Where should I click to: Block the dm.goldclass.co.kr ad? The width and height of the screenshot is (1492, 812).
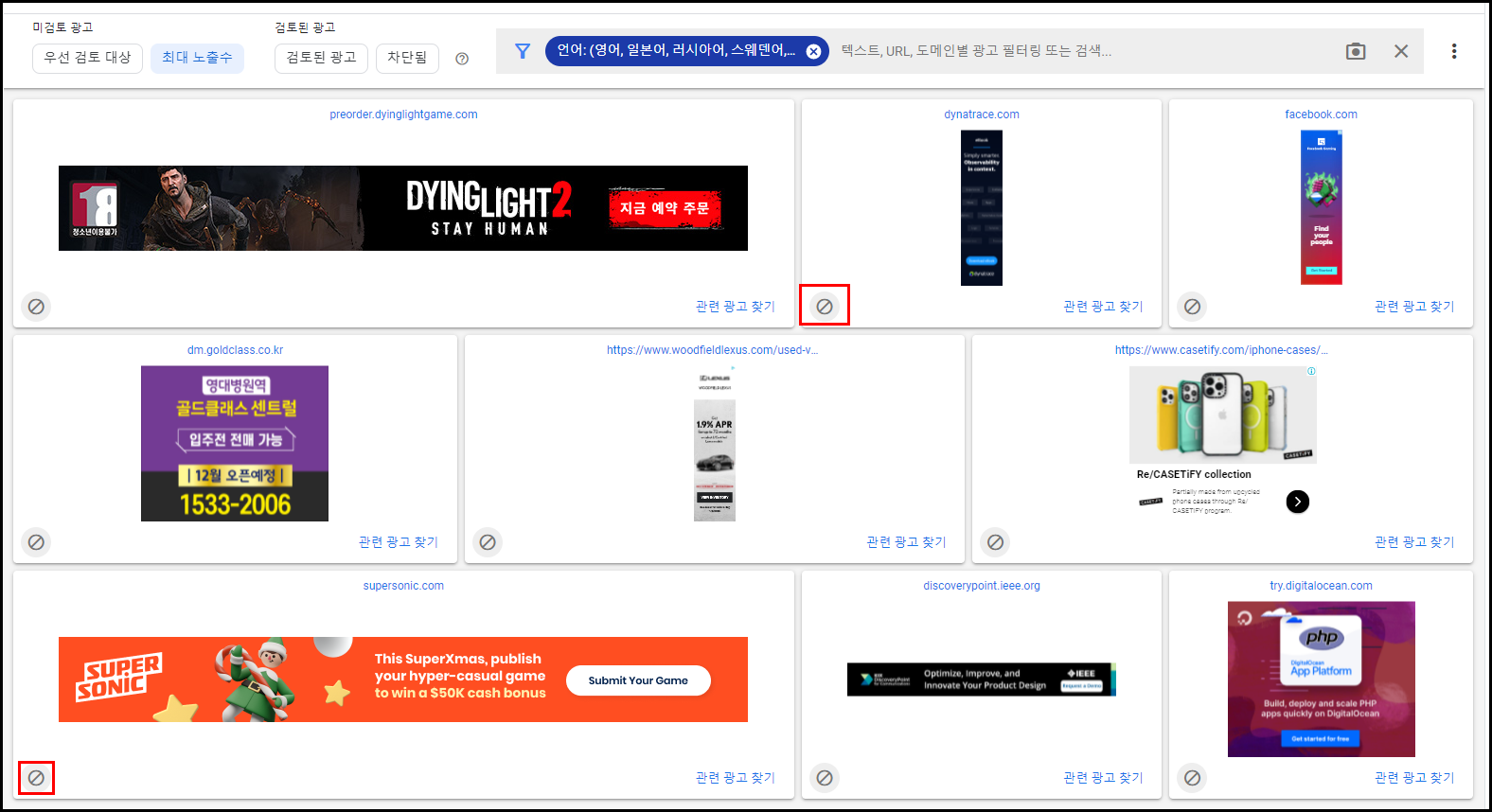36,542
